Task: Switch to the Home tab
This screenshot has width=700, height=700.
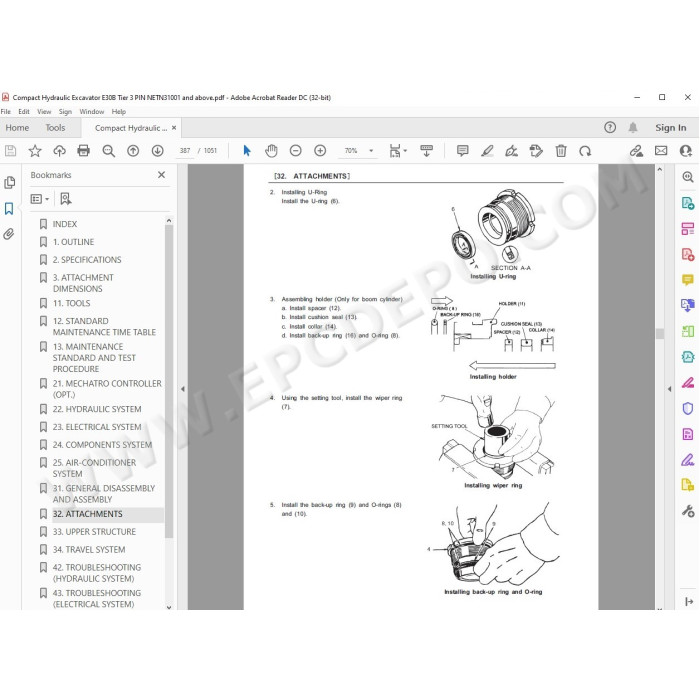Action: click(x=17, y=128)
